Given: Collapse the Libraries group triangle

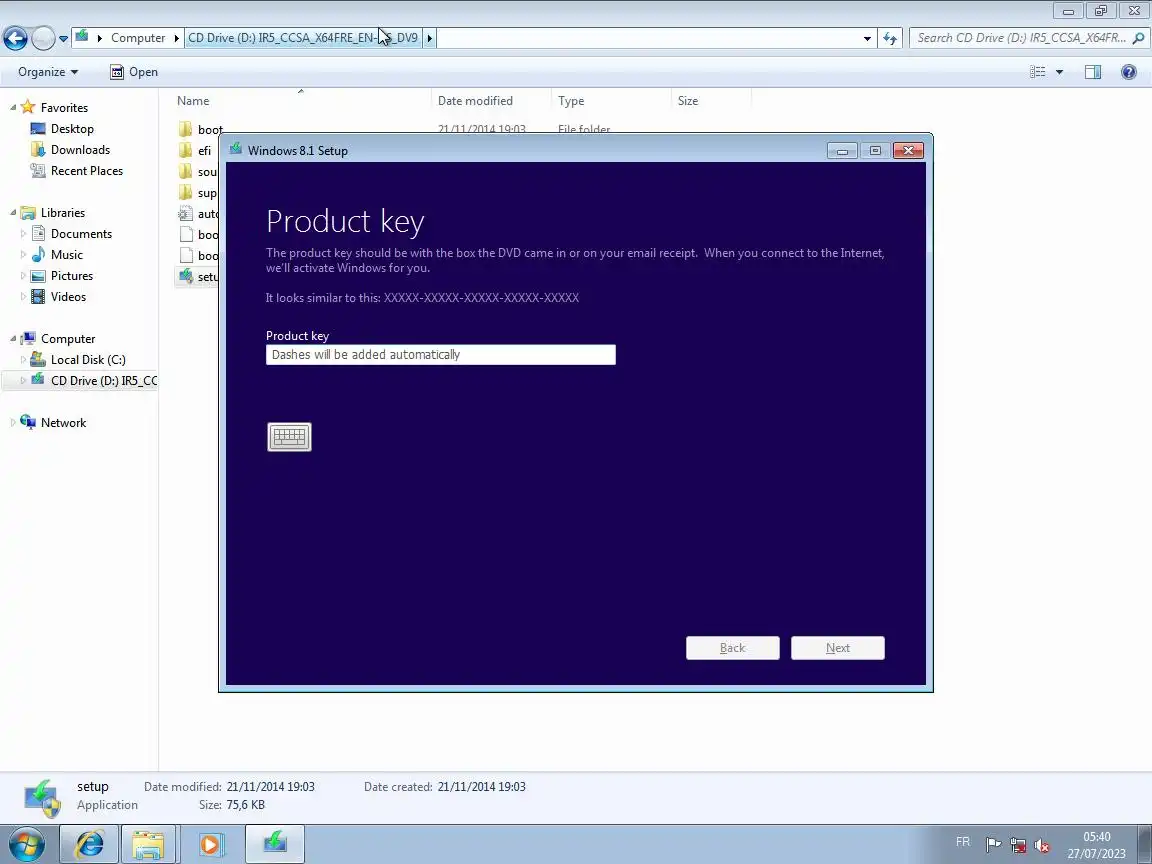Looking at the screenshot, I should coord(12,212).
